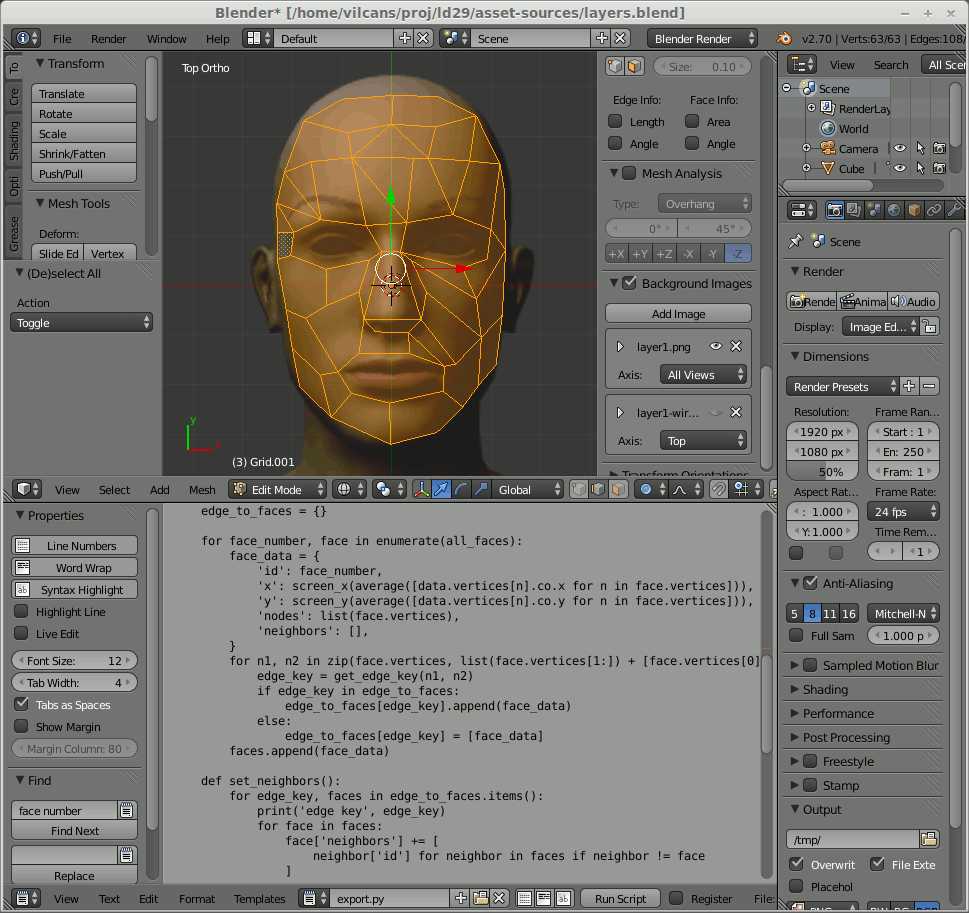969x913 pixels.
Task: Disable Background Images checkbox
Action: pos(629,283)
